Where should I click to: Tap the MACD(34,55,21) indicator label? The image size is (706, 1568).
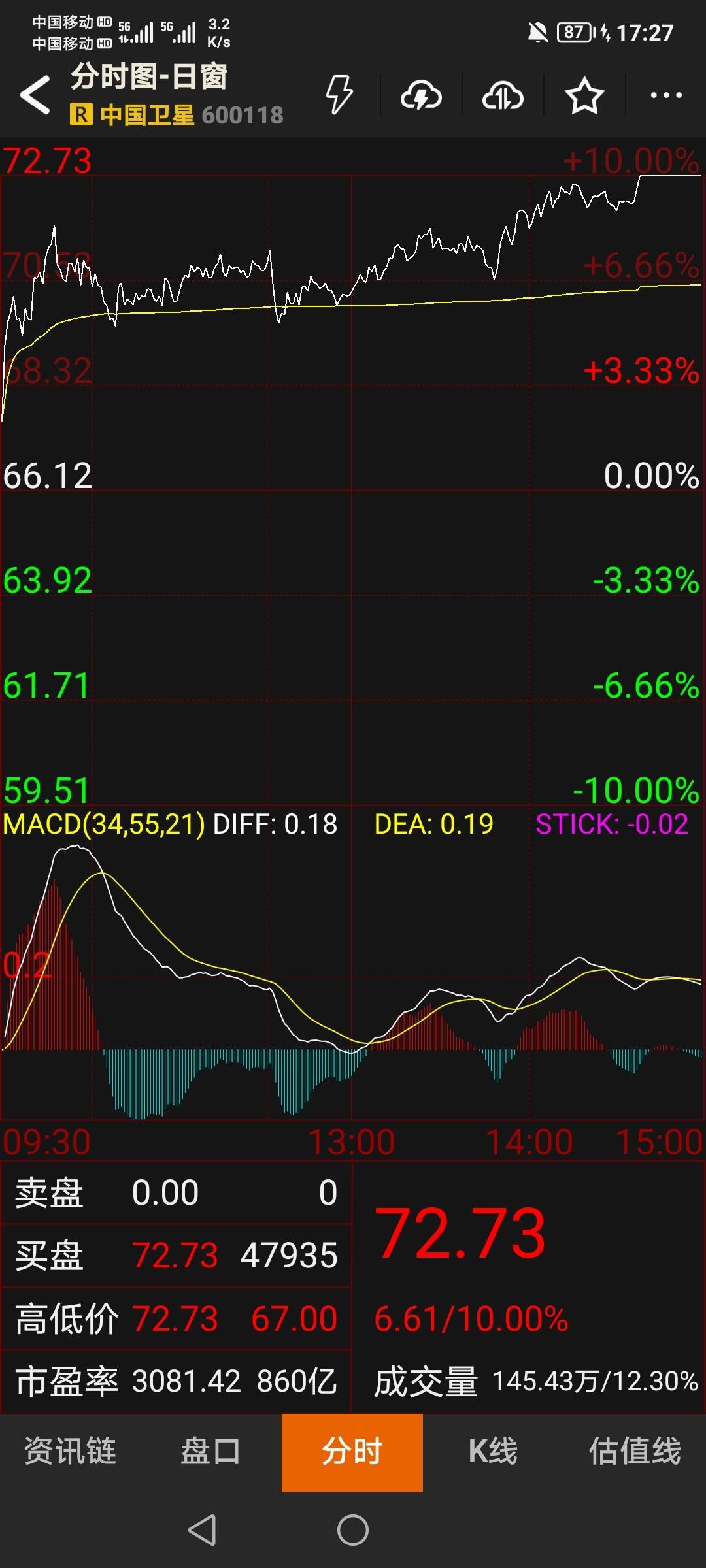[104, 824]
